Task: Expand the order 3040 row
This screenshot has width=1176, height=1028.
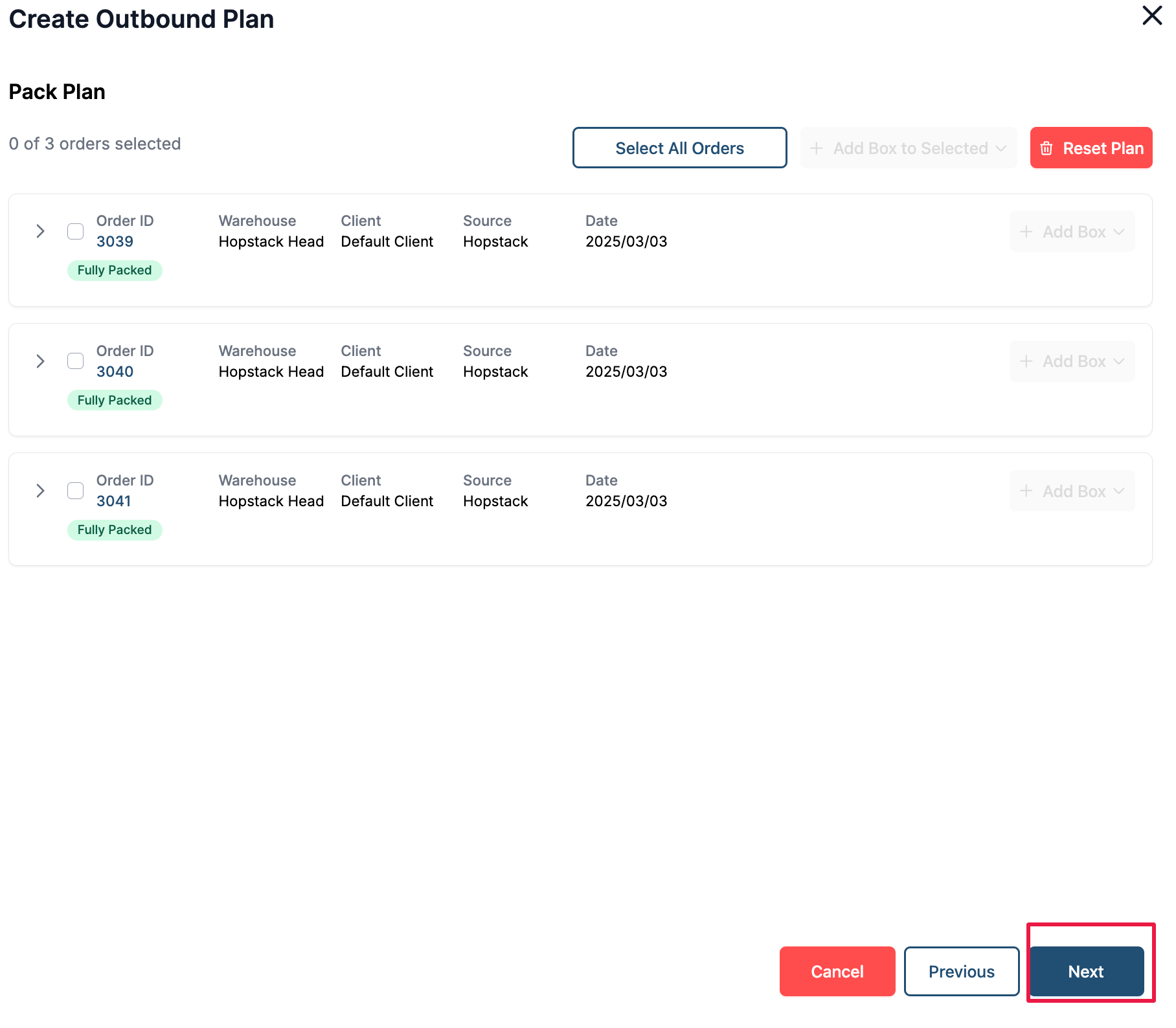Action: click(x=40, y=361)
